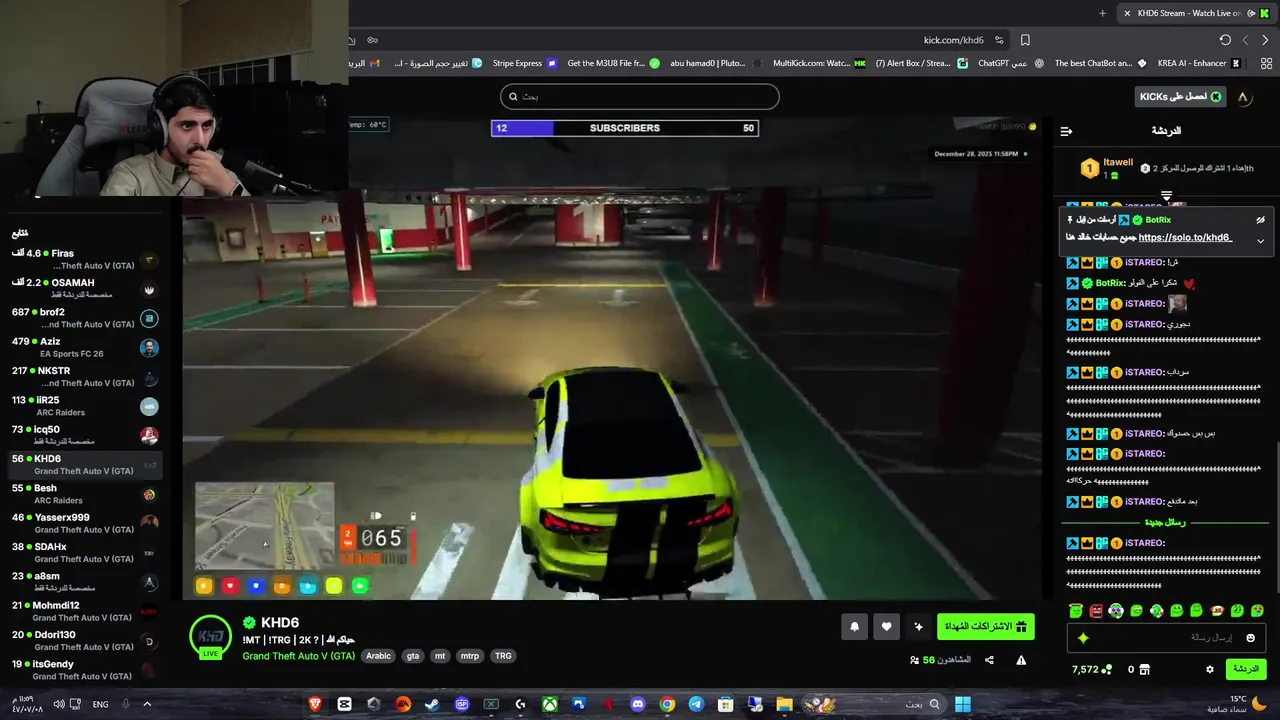This screenshot has width=1280, height=720.
Task: Click the report warning triangle icon
Action: 1021,660
